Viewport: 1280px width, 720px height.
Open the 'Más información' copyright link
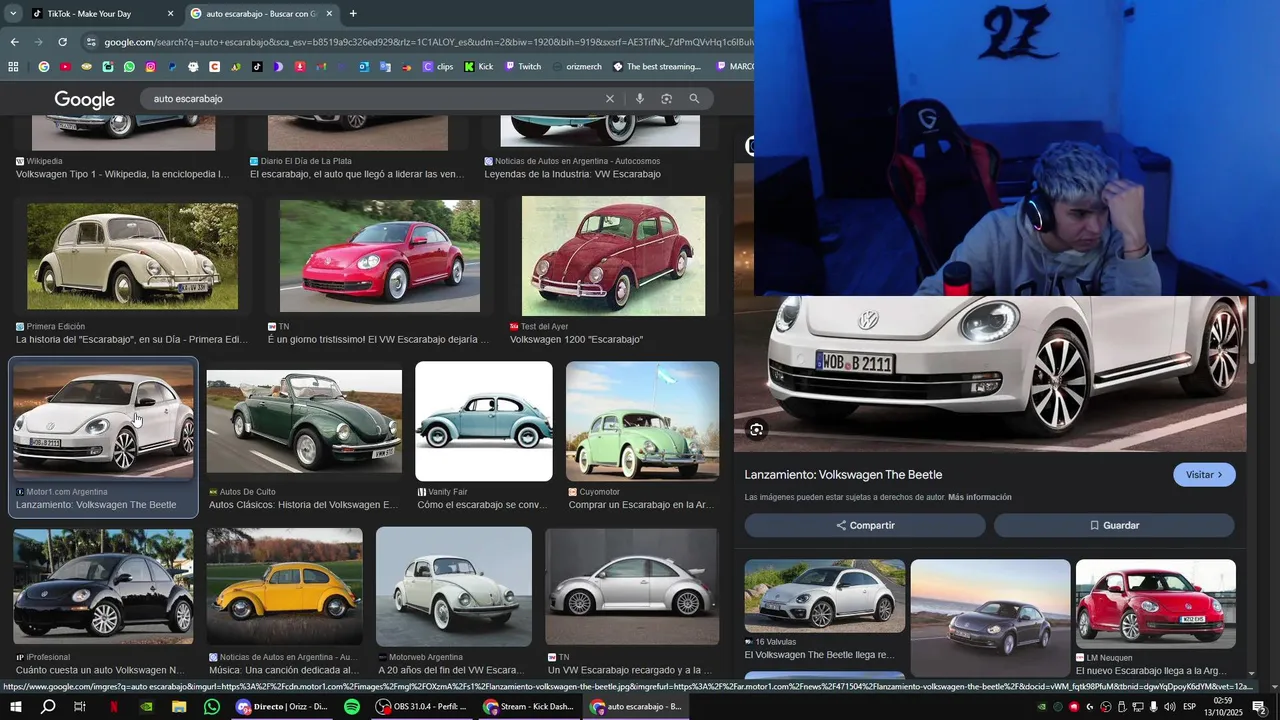pos(980,497)
